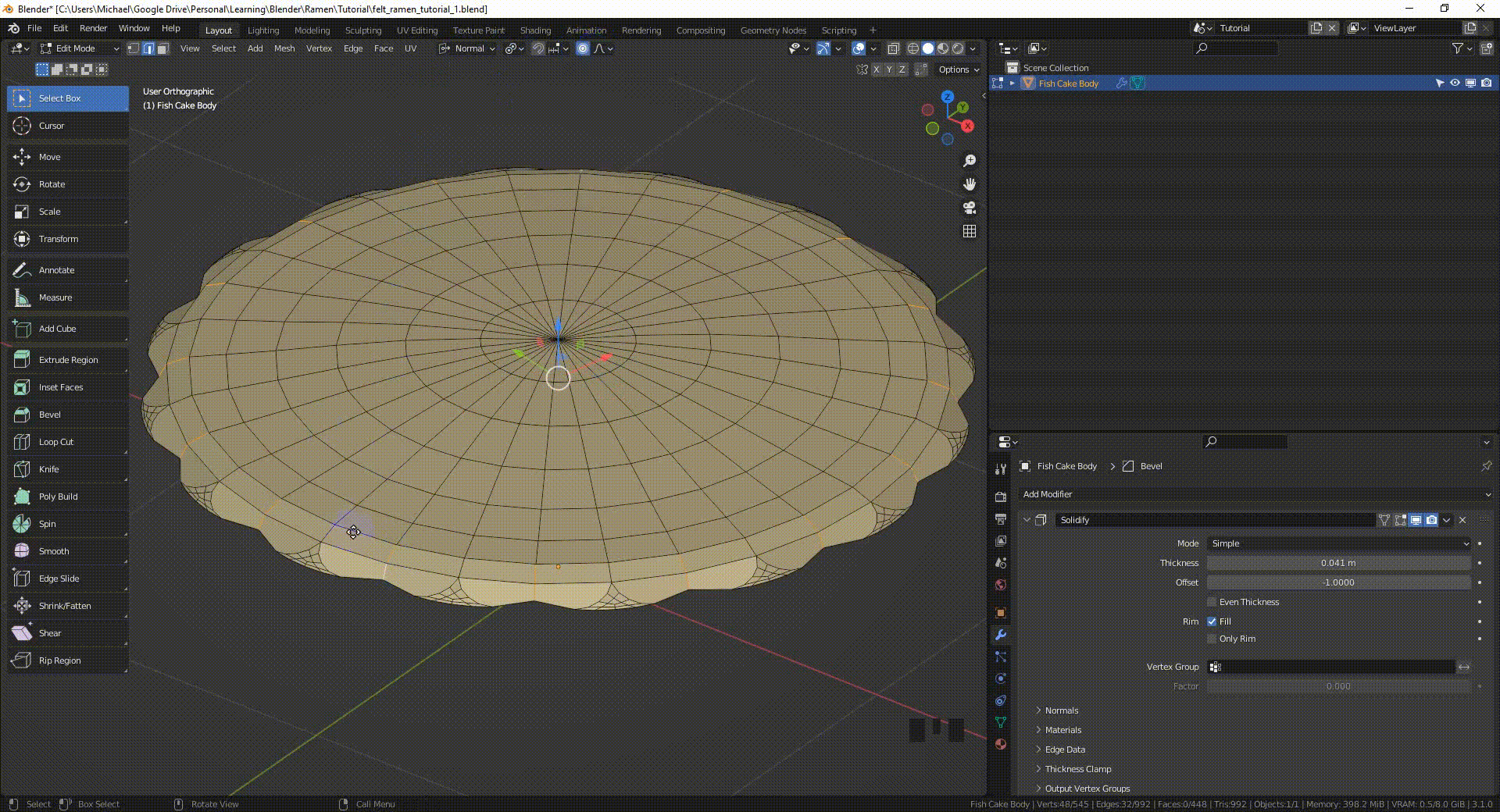Enable Even Thickness checkbox
The height and width of the screenshot is (812, 1500).
tap(1212, 602)
